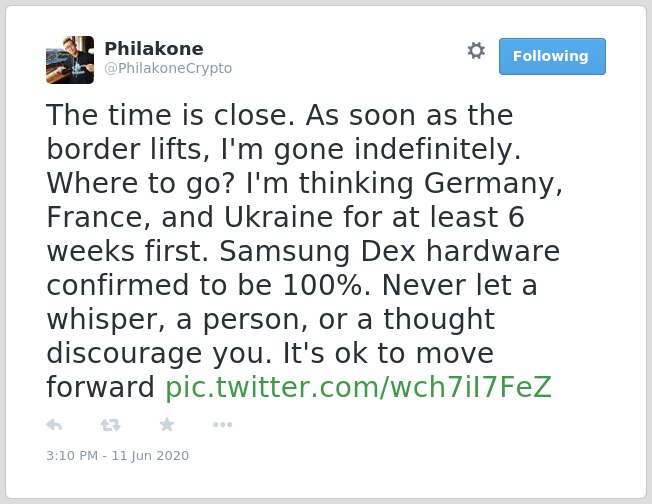Open the 3:10 PM - 11 Jun 2020 timestamp
This screenshot has height=504, width=652.
click(118, 456)
